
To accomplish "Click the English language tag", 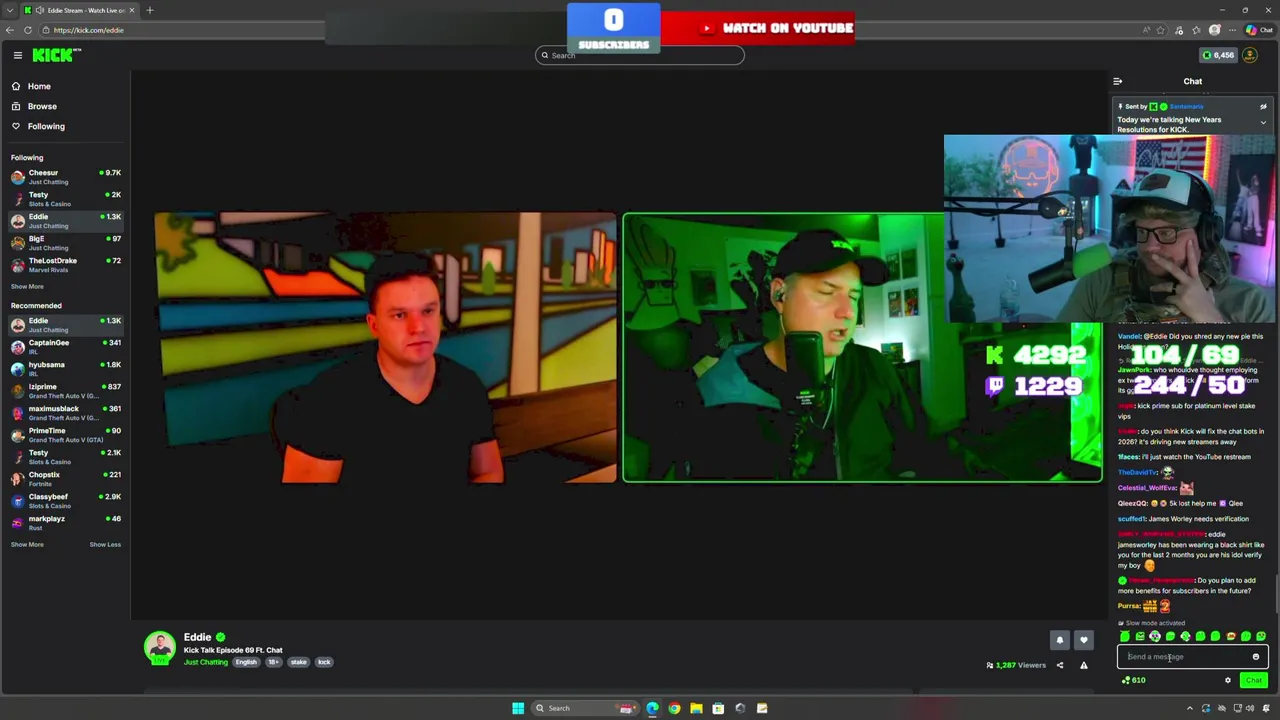I will coord(246,662).
